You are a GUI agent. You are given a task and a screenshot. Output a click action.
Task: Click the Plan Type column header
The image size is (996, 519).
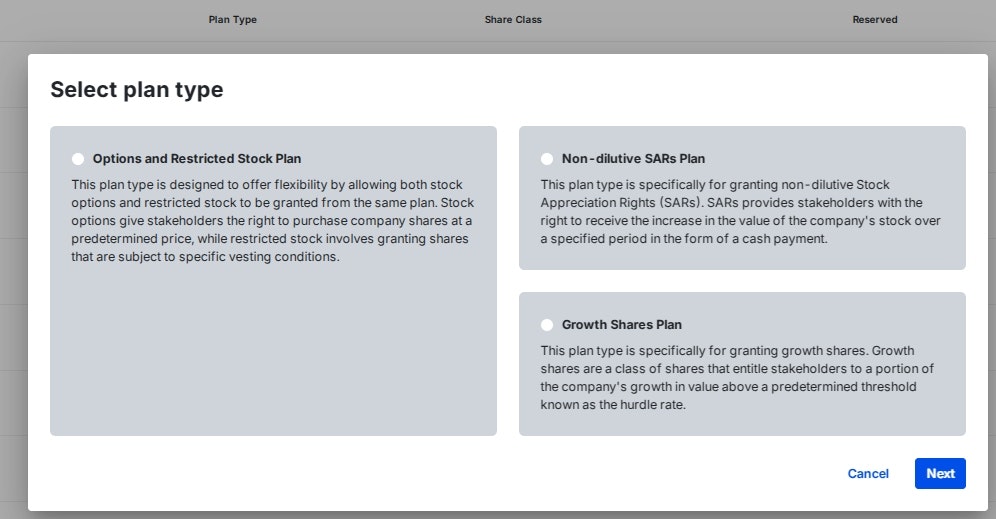(232, 20)
